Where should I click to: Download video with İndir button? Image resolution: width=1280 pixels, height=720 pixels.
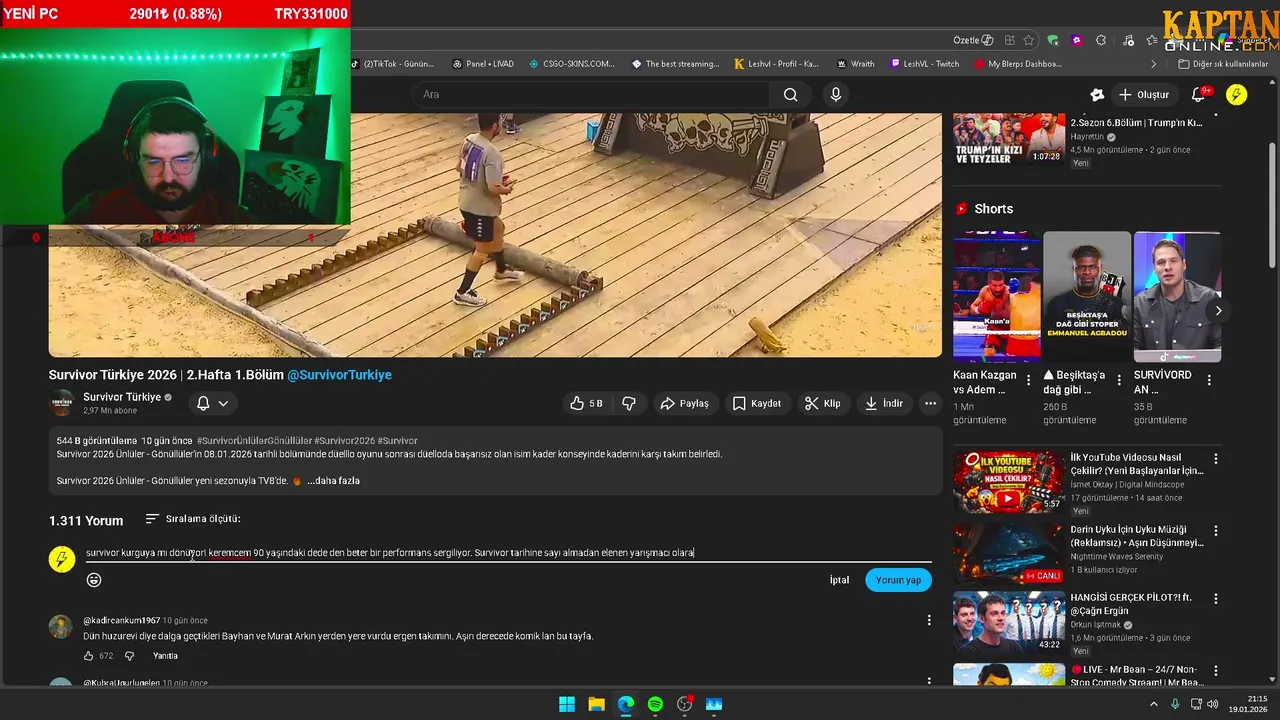884,403
